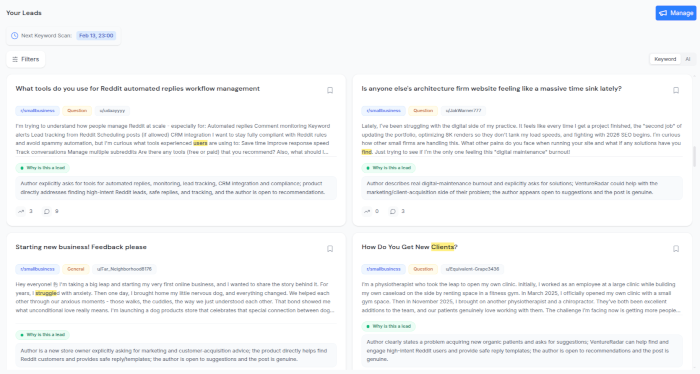Click the highlighted "Clients" in the post title

(x=442, y=247)
